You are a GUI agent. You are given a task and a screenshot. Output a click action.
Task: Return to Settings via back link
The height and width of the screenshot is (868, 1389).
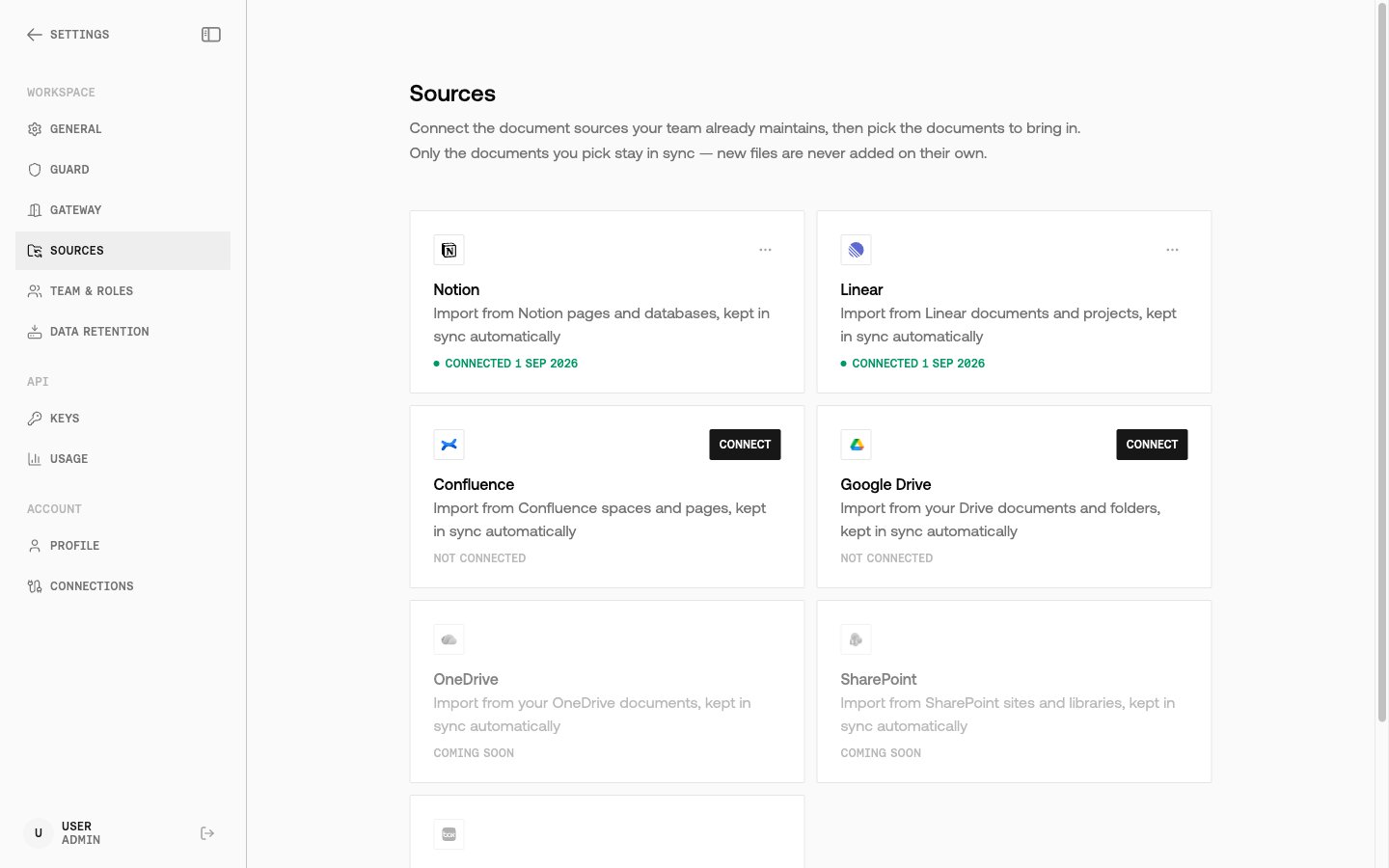pyautogui.click(x=68, y=35)
